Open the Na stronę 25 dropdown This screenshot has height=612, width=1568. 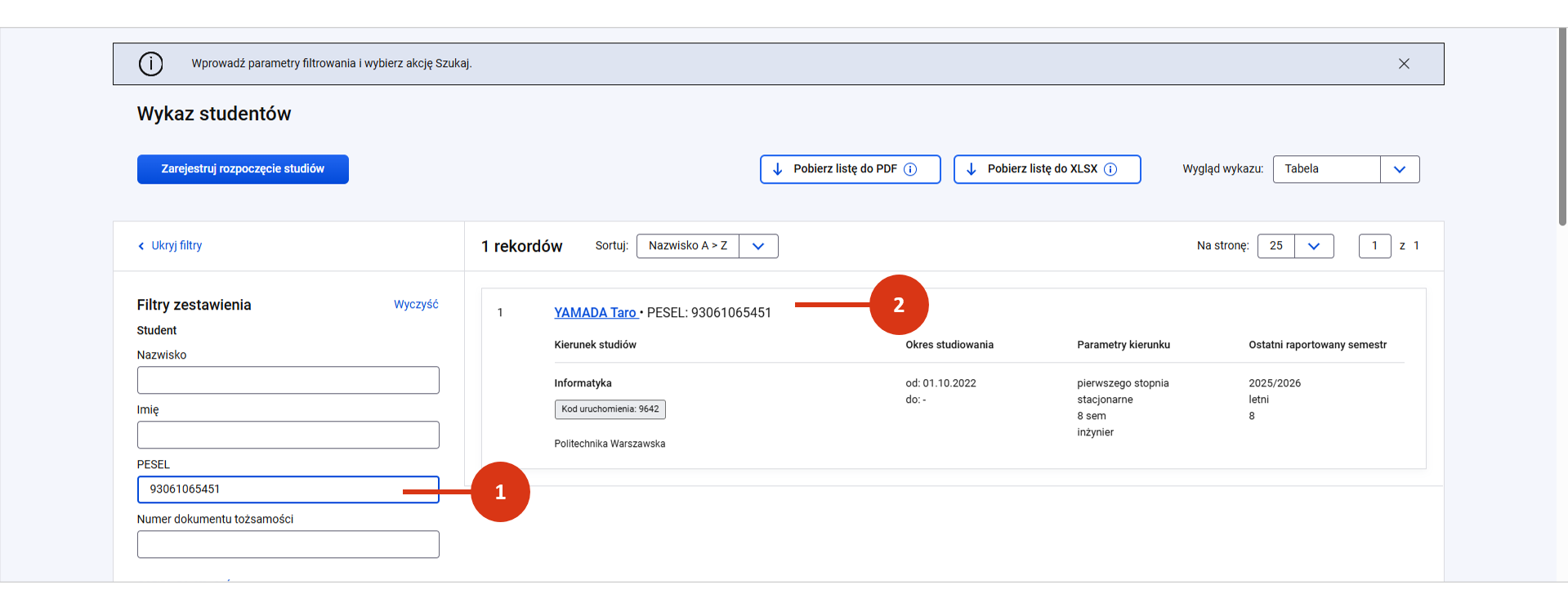[1295, 246]
